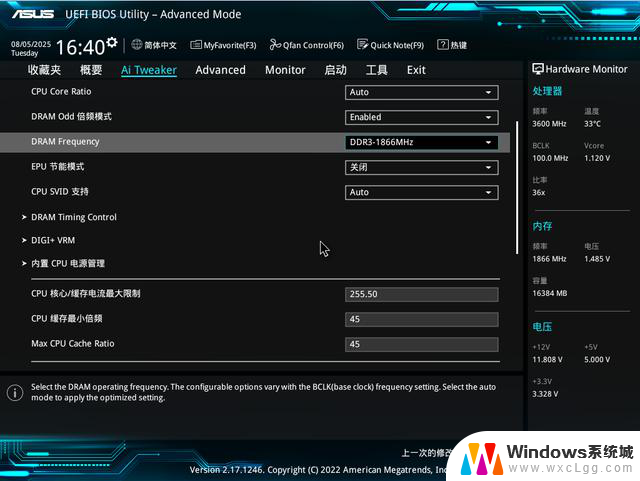Image resolution: width=640 pixels, height=481 pixels.
Task: Click the 3600 MHz CPU frequency reading
Action: [549, 124]
